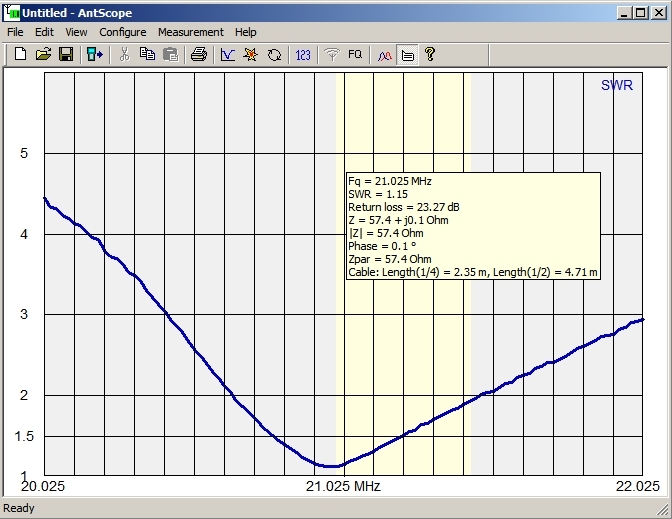Screen dimensions: 672x519
Task: Click the scissors Cut icon
Action: pos(124,54)
